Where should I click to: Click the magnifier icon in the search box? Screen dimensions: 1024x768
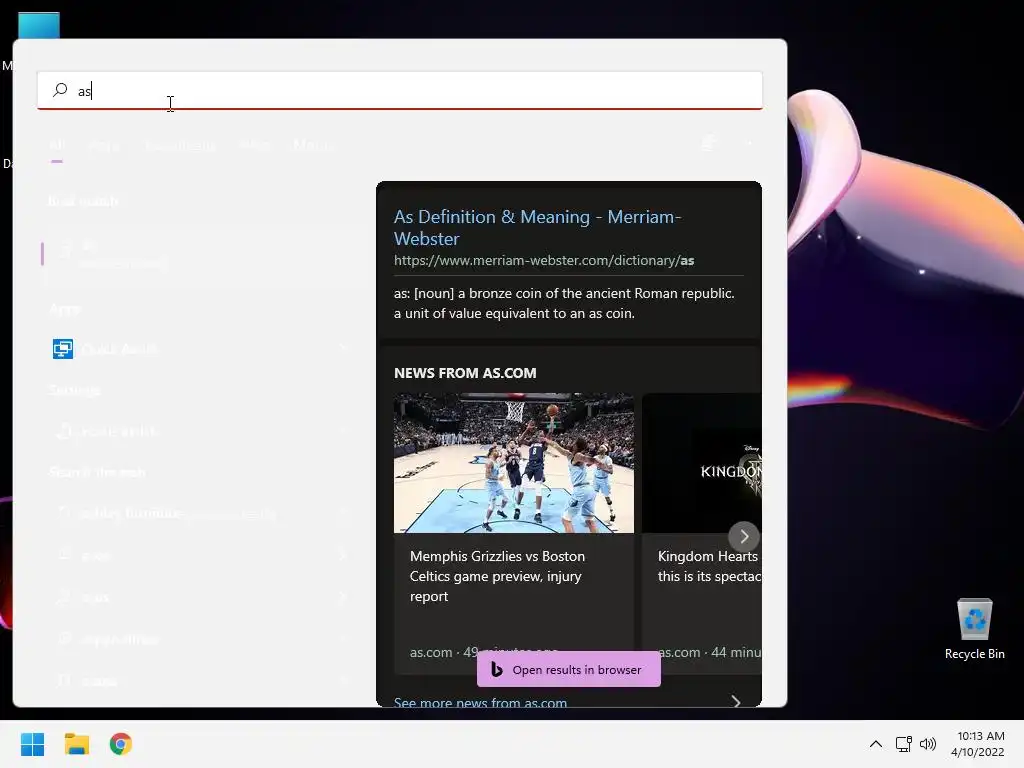(x=60, y=89)
